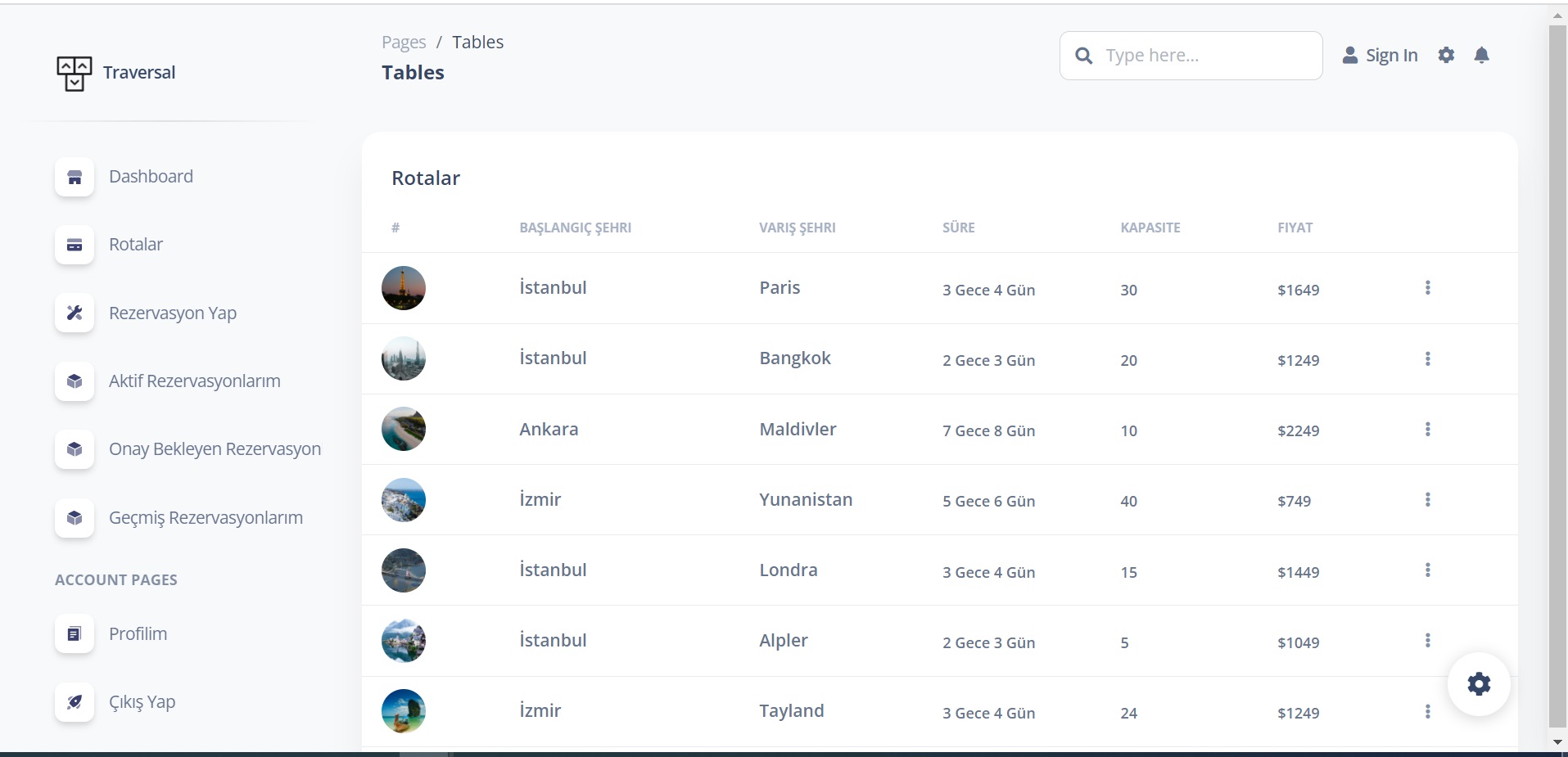Click the user icon beside Sign In
Image resolution: width=1568 pixels, height=757 pixels.
1350,55
